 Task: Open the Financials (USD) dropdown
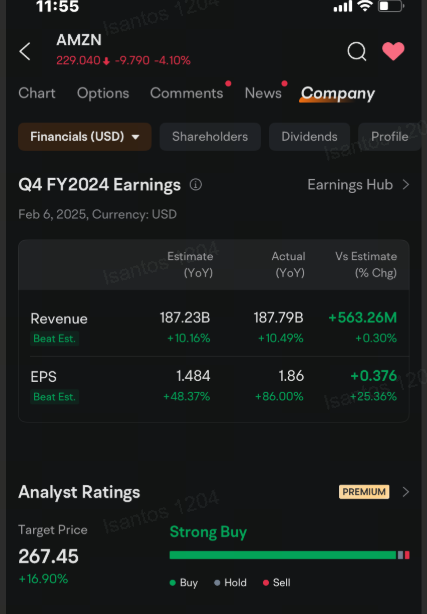pyautogui.click(x=85, y=137)
